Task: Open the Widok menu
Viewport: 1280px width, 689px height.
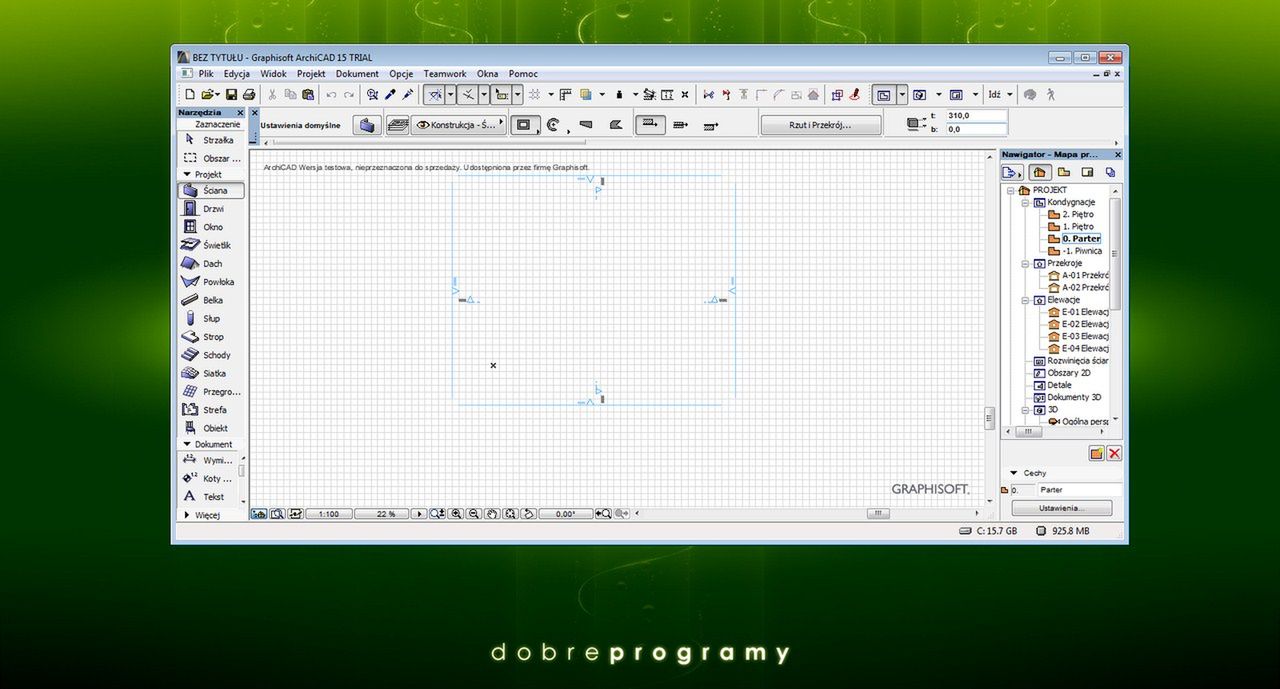Action: coord(273,74)
